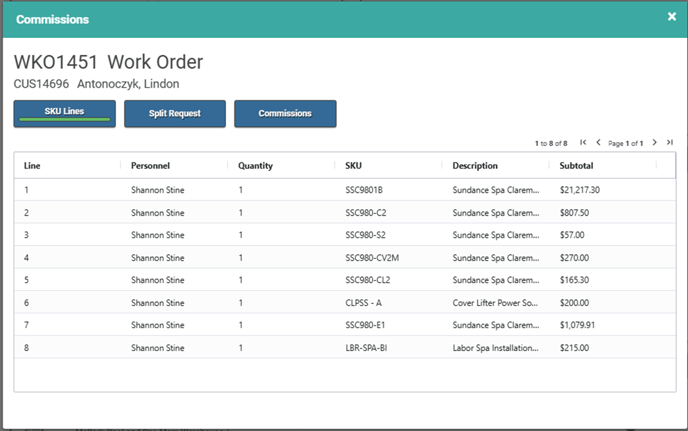The height and width of the screenshot is (431, 688).
Task: Open the Split Request tab
Action: [174, 114]
